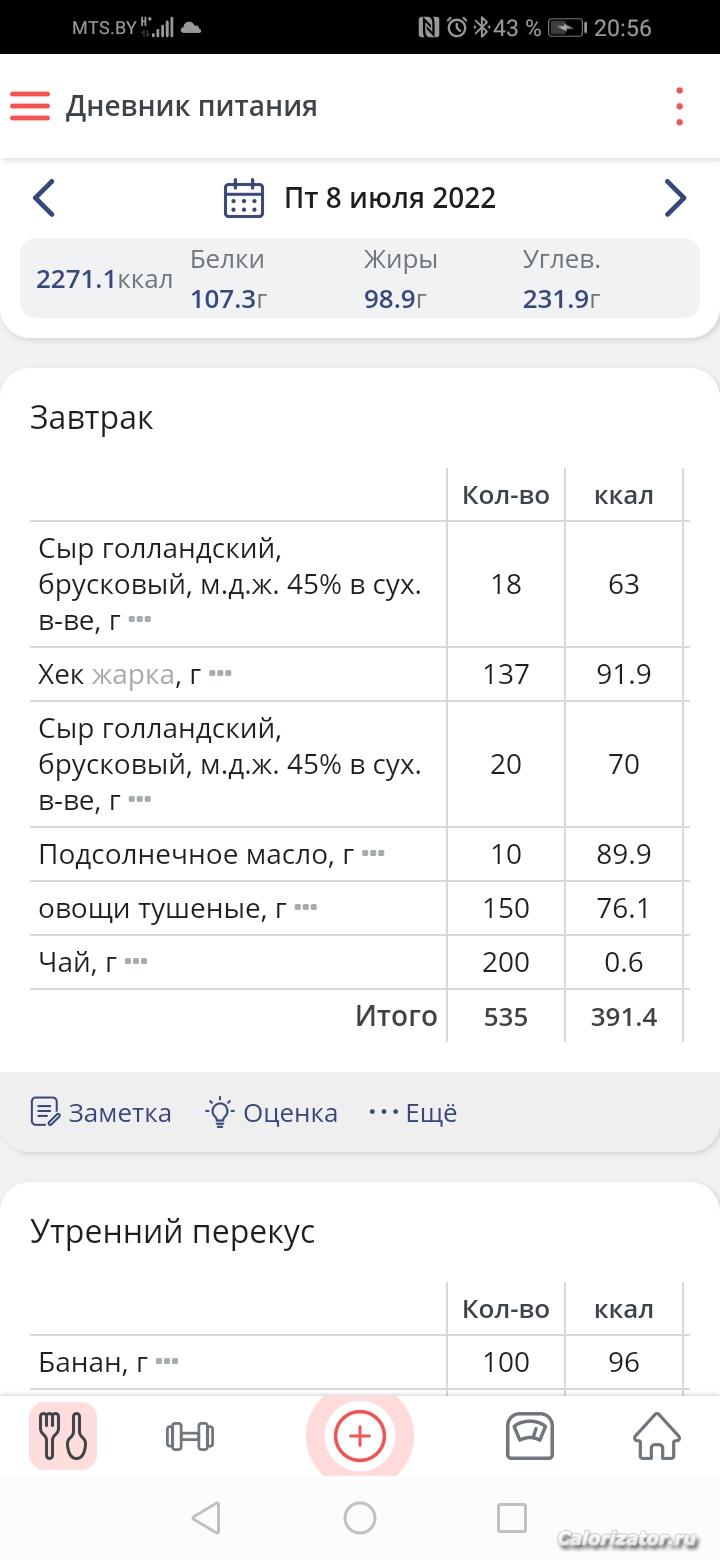Tap the Чай quantity 200 cell
The width and height of the screenshot is (720, 1560).
click(x=506, y=962)
